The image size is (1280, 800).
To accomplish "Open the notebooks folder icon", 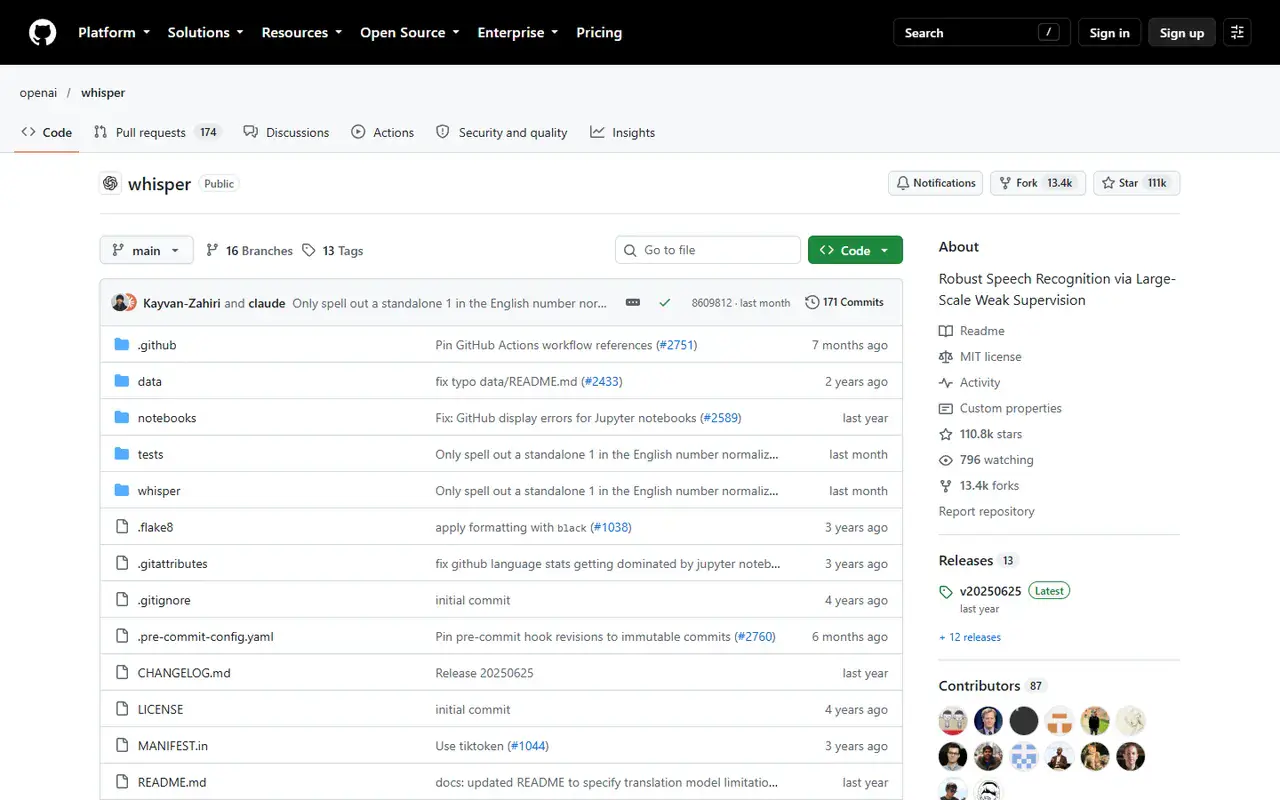I will (122, 418).
